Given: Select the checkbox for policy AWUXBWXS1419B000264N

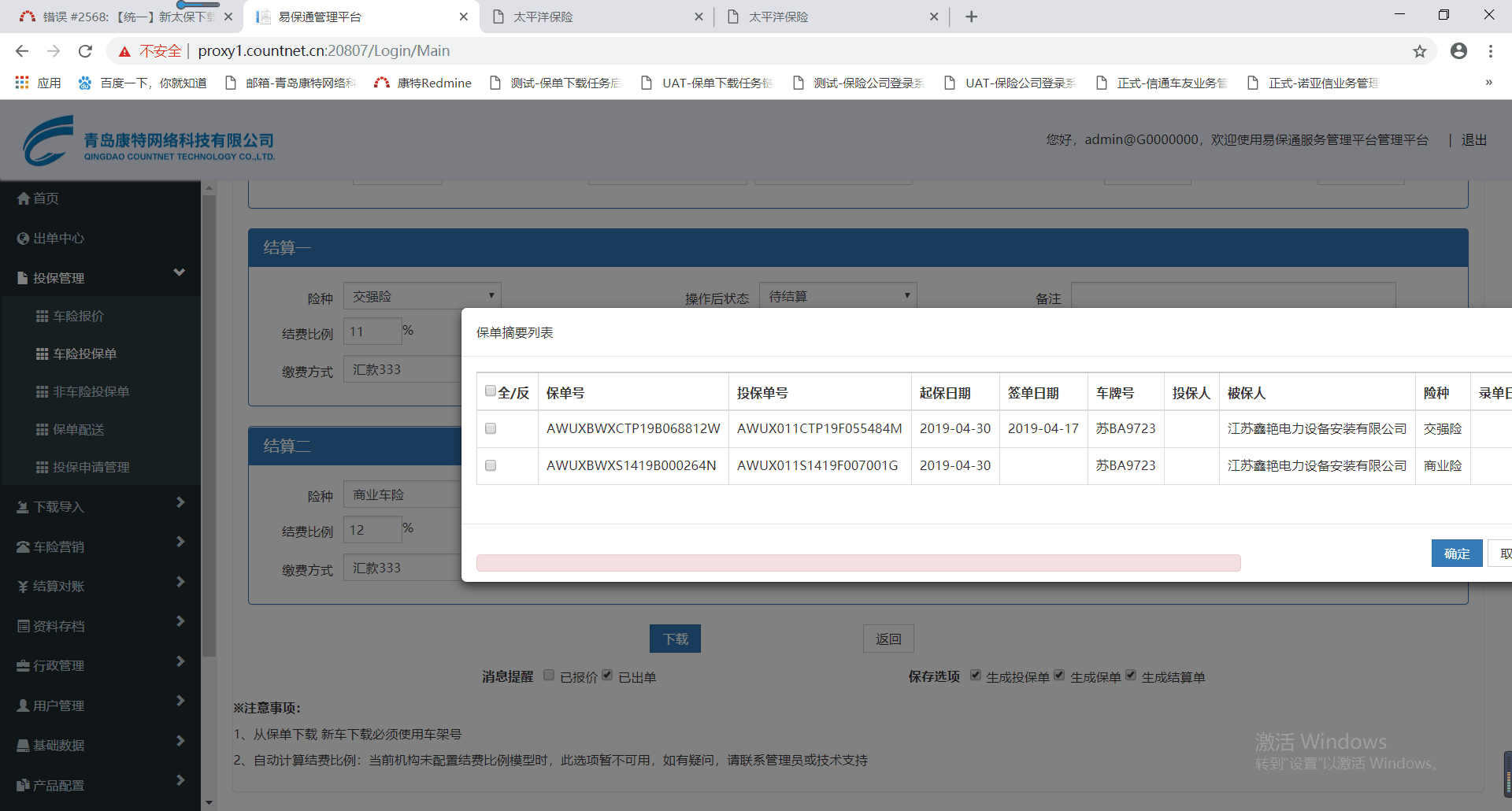Looking at the screenshot, I should [491, 465].
